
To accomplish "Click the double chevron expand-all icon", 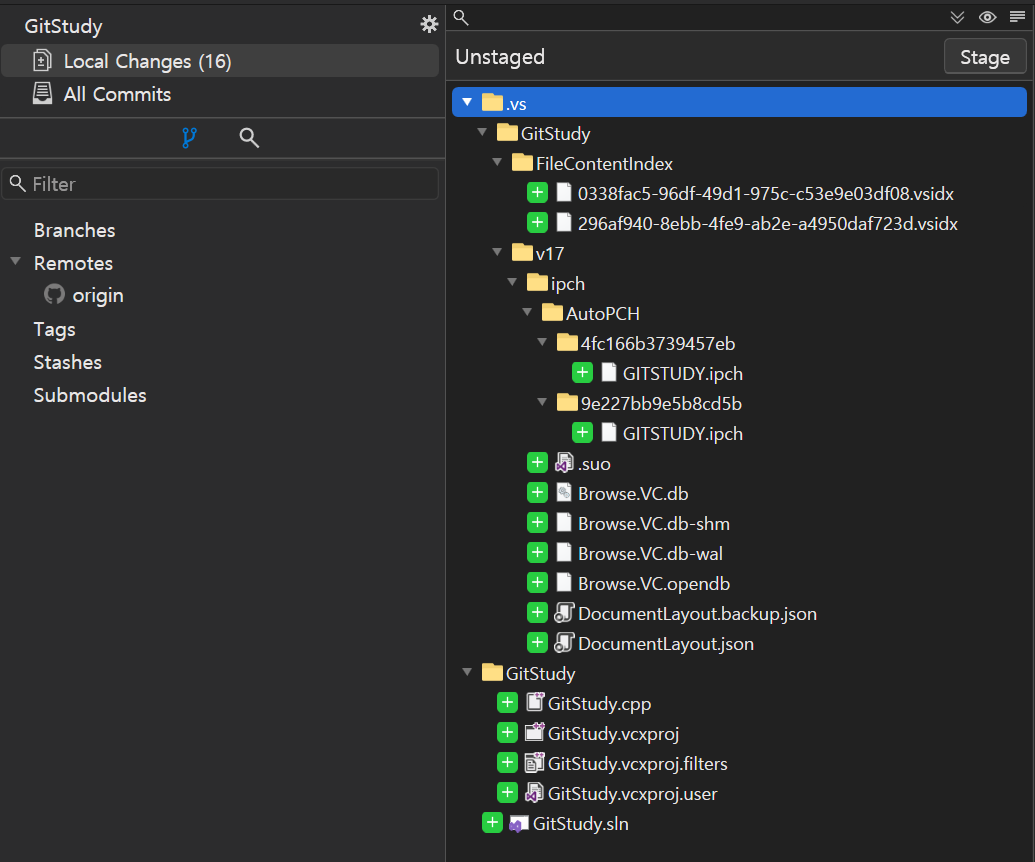I will coord(957,17).
